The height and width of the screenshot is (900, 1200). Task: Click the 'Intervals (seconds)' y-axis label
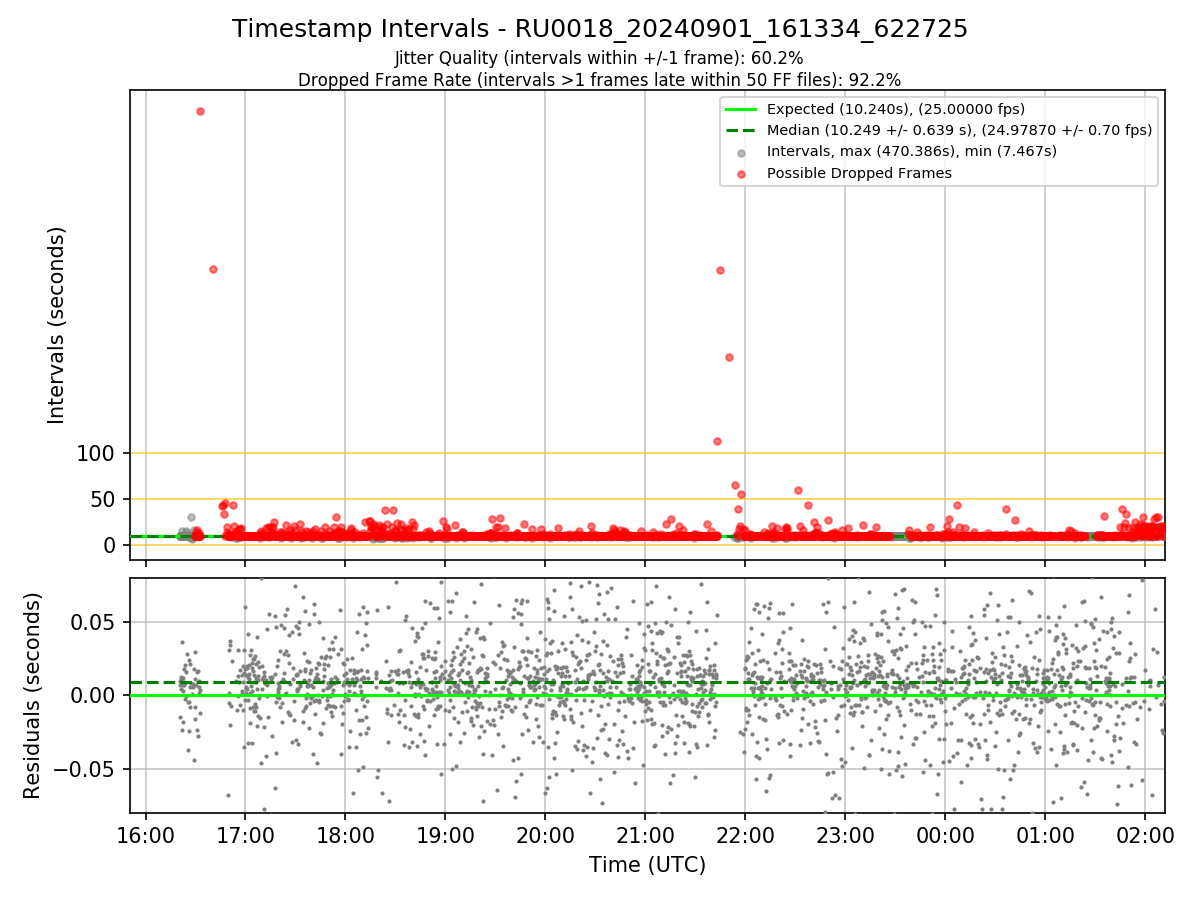tap(57, 325)
